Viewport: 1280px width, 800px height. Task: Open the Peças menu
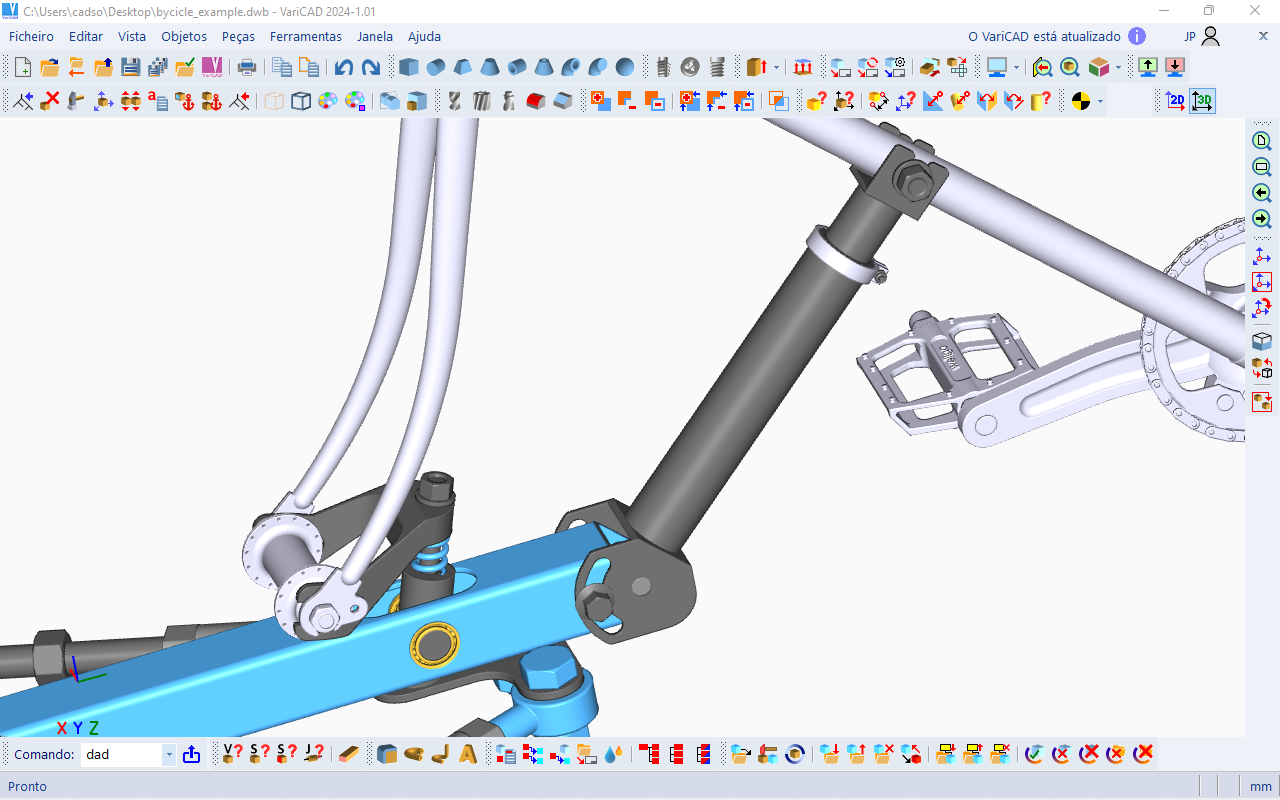[238, 36]
